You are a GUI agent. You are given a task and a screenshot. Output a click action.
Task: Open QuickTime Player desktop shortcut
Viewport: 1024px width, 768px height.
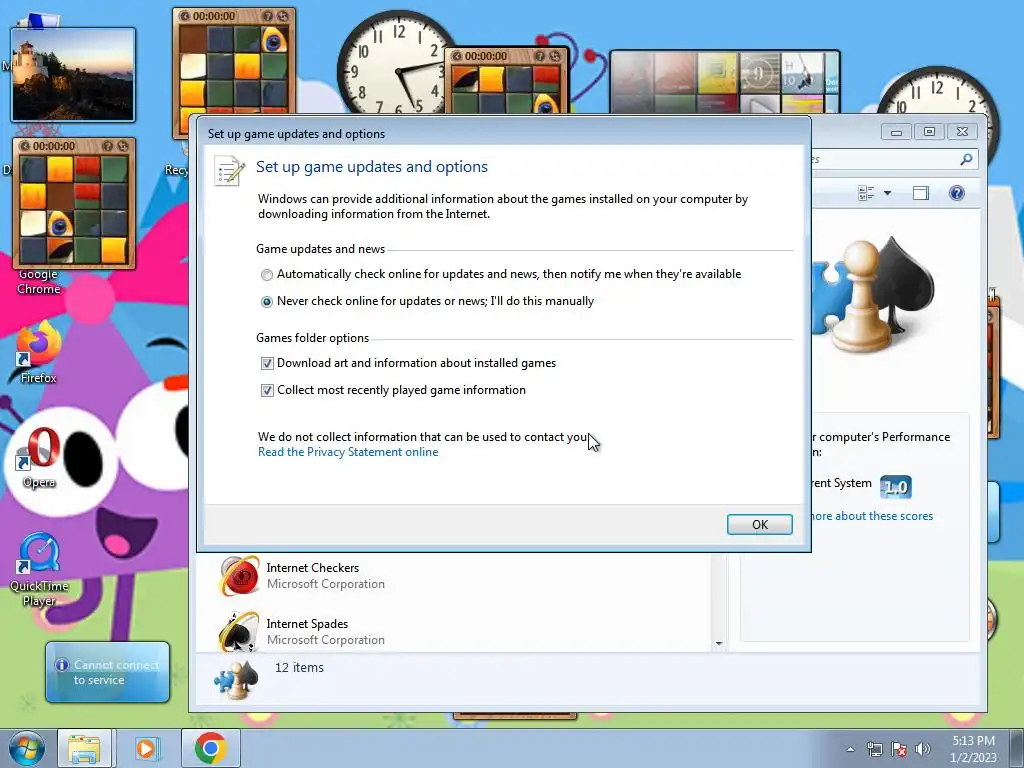click(39, 570)
